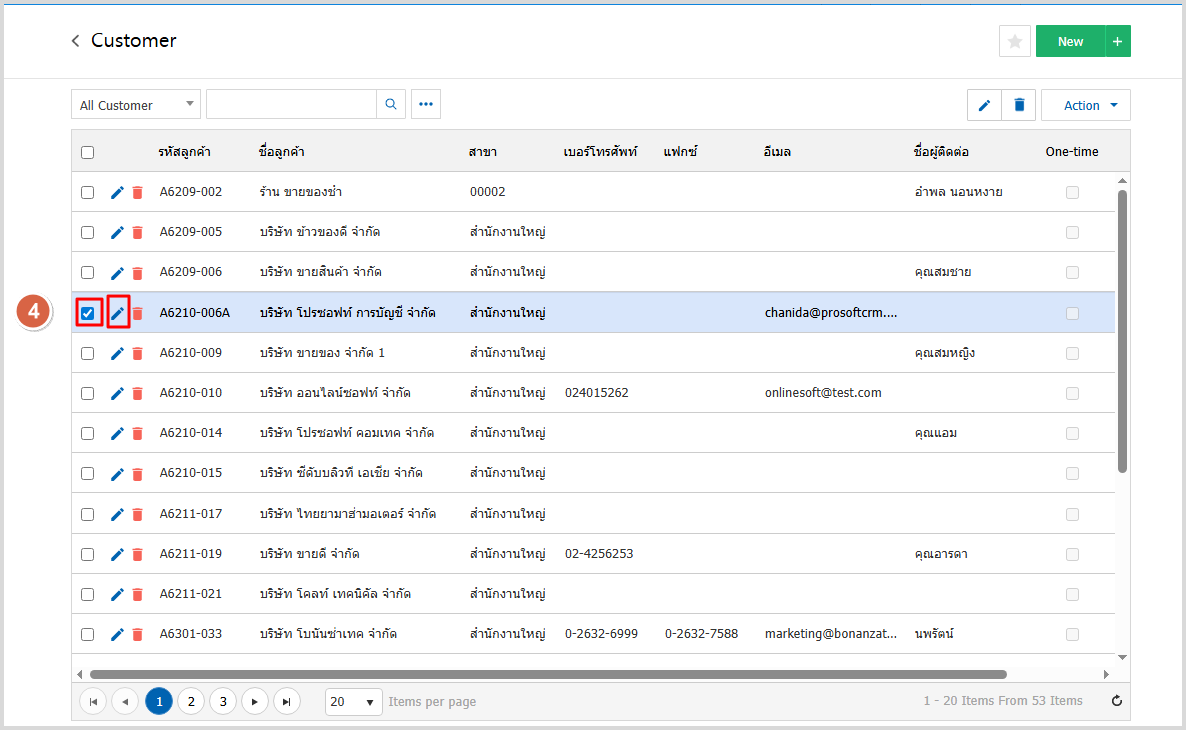Image resolution: width=1186 pixels, height=730 pixels.
Task: Expand the Action dropdown menu
Action: [1086, 105]
